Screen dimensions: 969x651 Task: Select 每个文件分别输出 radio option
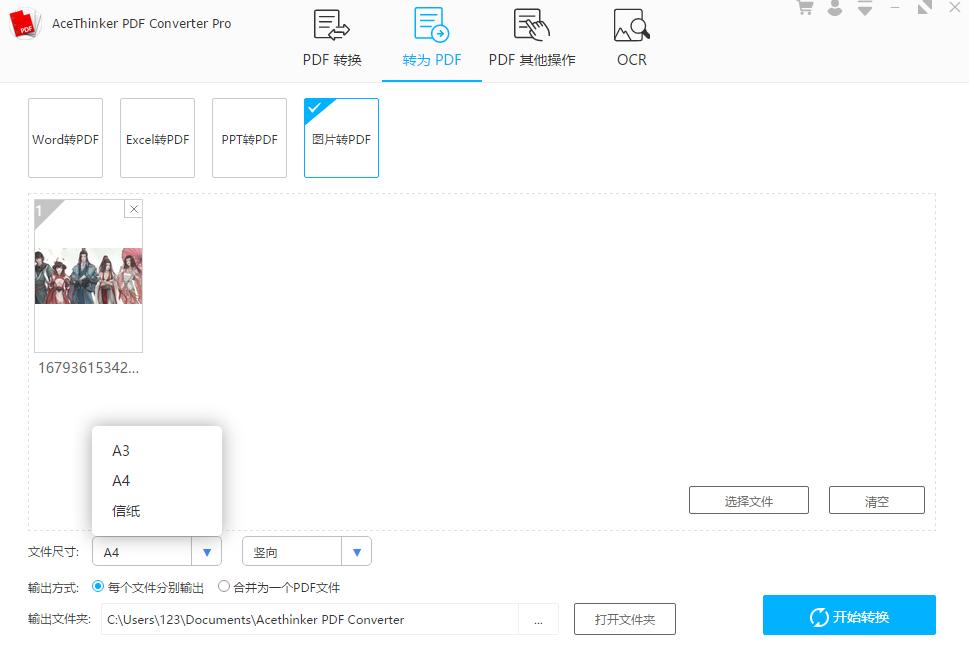click(98, 587)
